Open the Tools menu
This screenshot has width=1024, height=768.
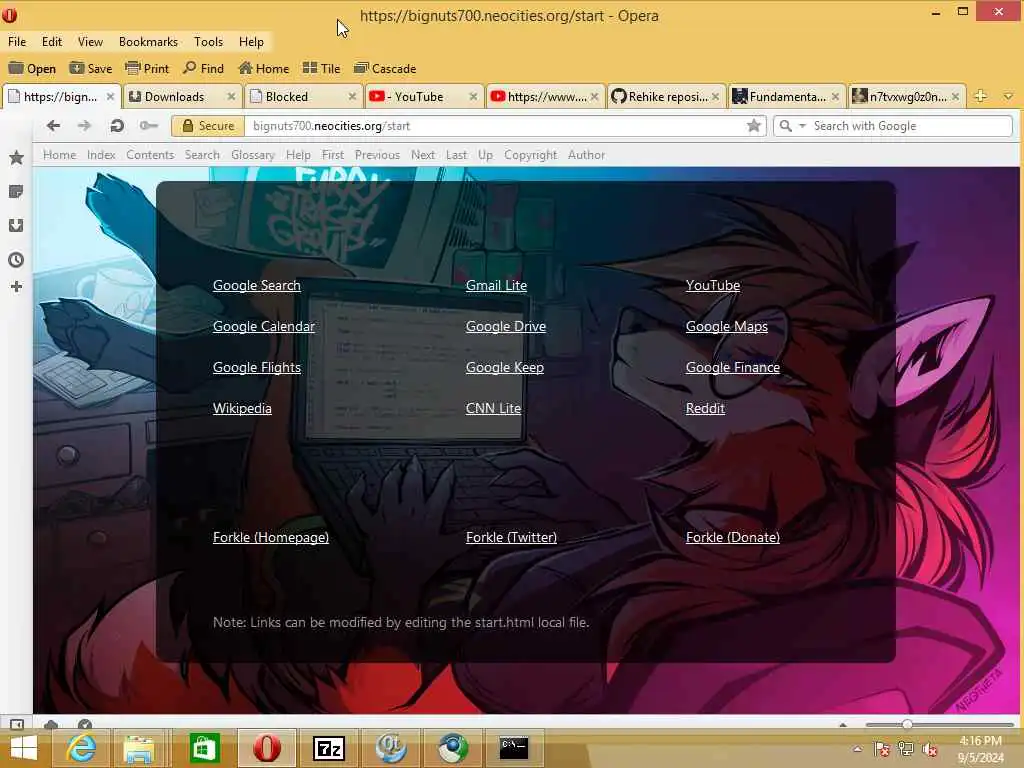[208, 42]
